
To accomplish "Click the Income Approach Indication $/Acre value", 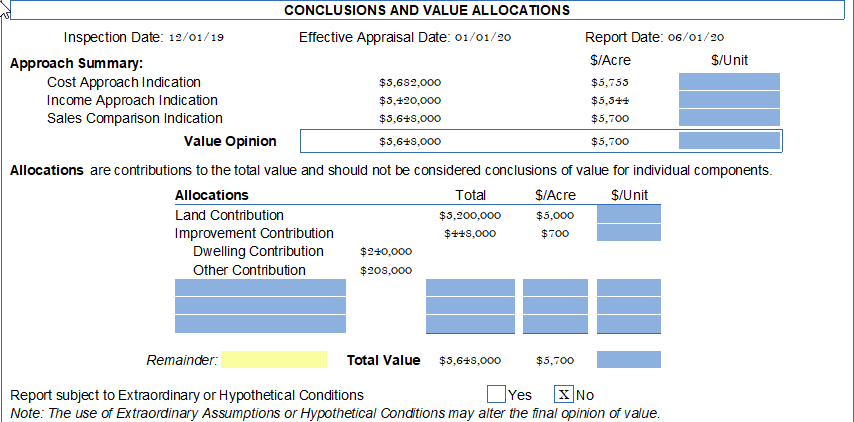I will pos(610,101).
